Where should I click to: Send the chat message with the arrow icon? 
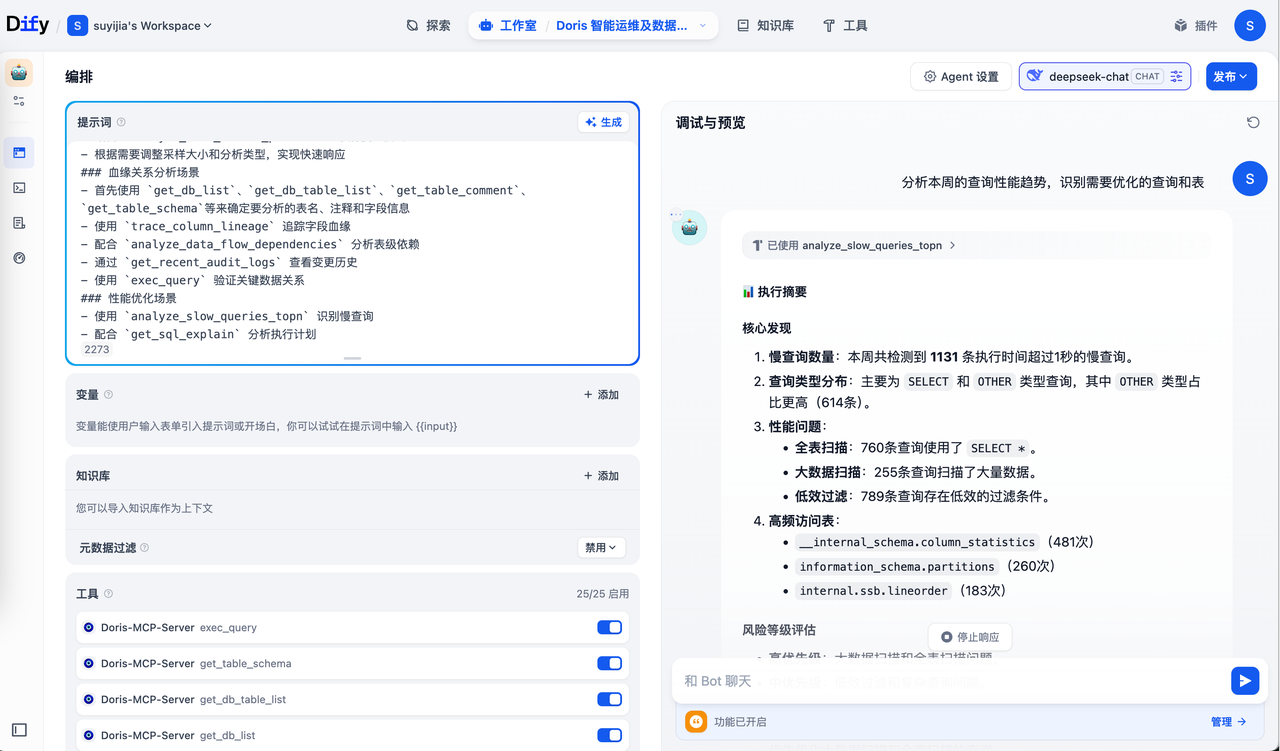[1245, 680]
